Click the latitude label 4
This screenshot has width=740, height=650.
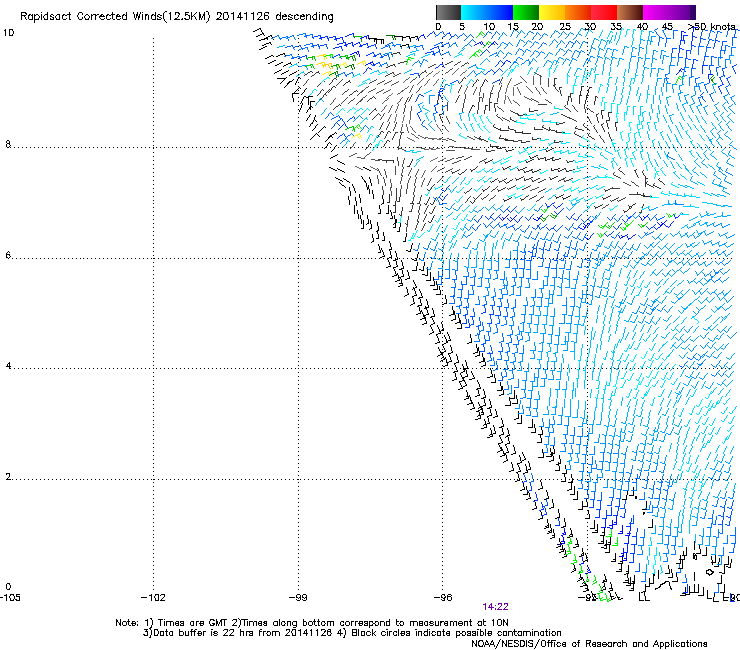point(8,366)
